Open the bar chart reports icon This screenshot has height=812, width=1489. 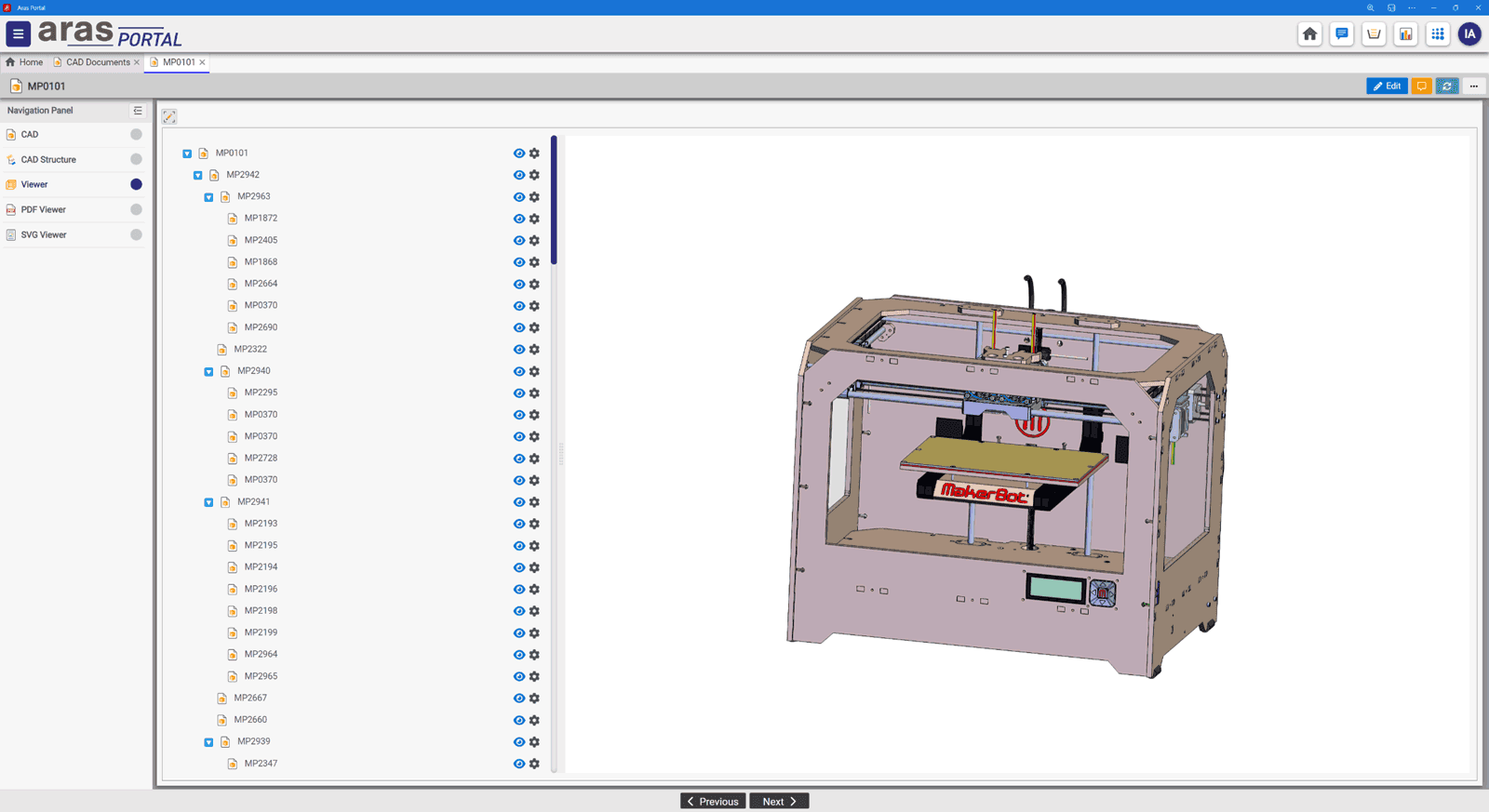[x=1406, y=34]
